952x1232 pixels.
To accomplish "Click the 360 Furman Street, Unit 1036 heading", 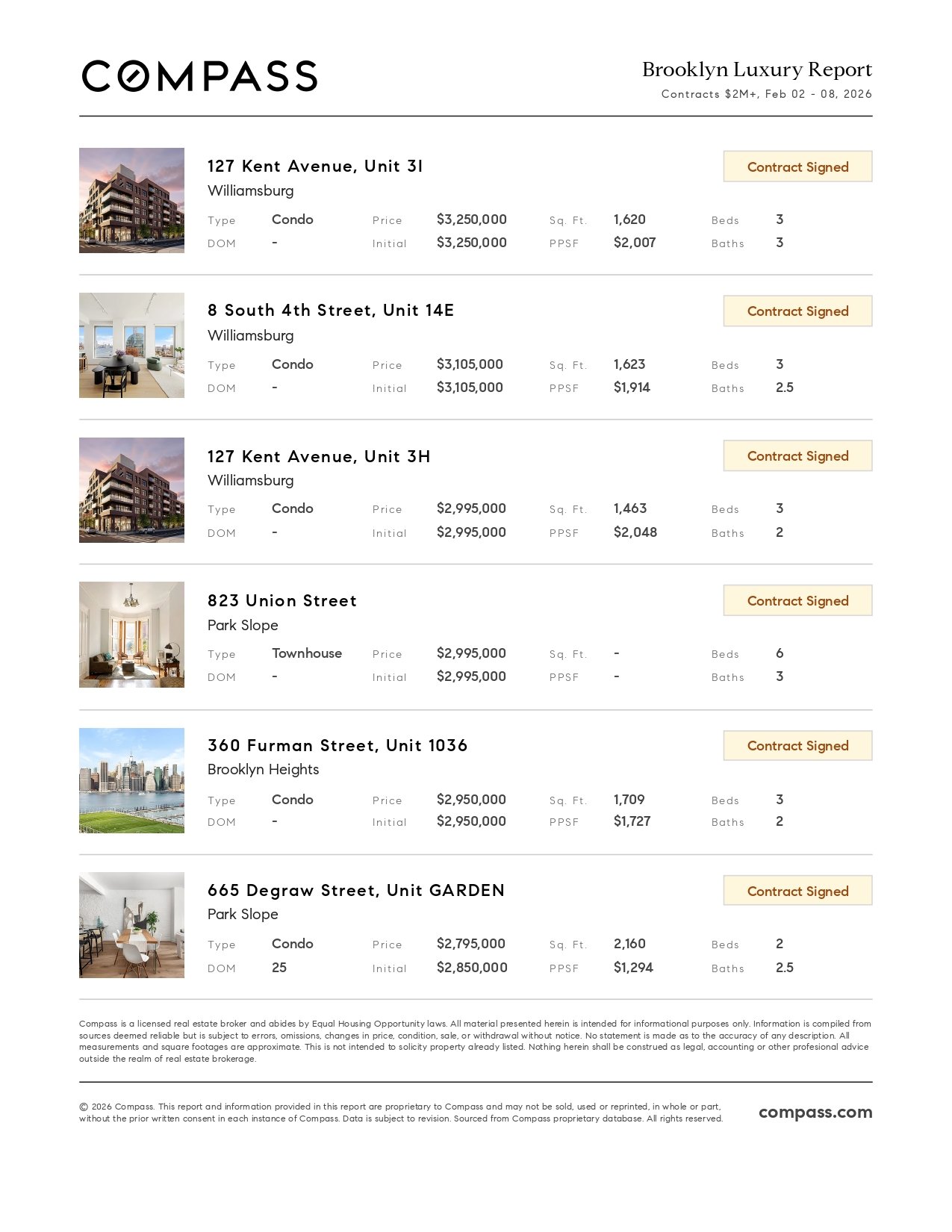I will 337,745.
